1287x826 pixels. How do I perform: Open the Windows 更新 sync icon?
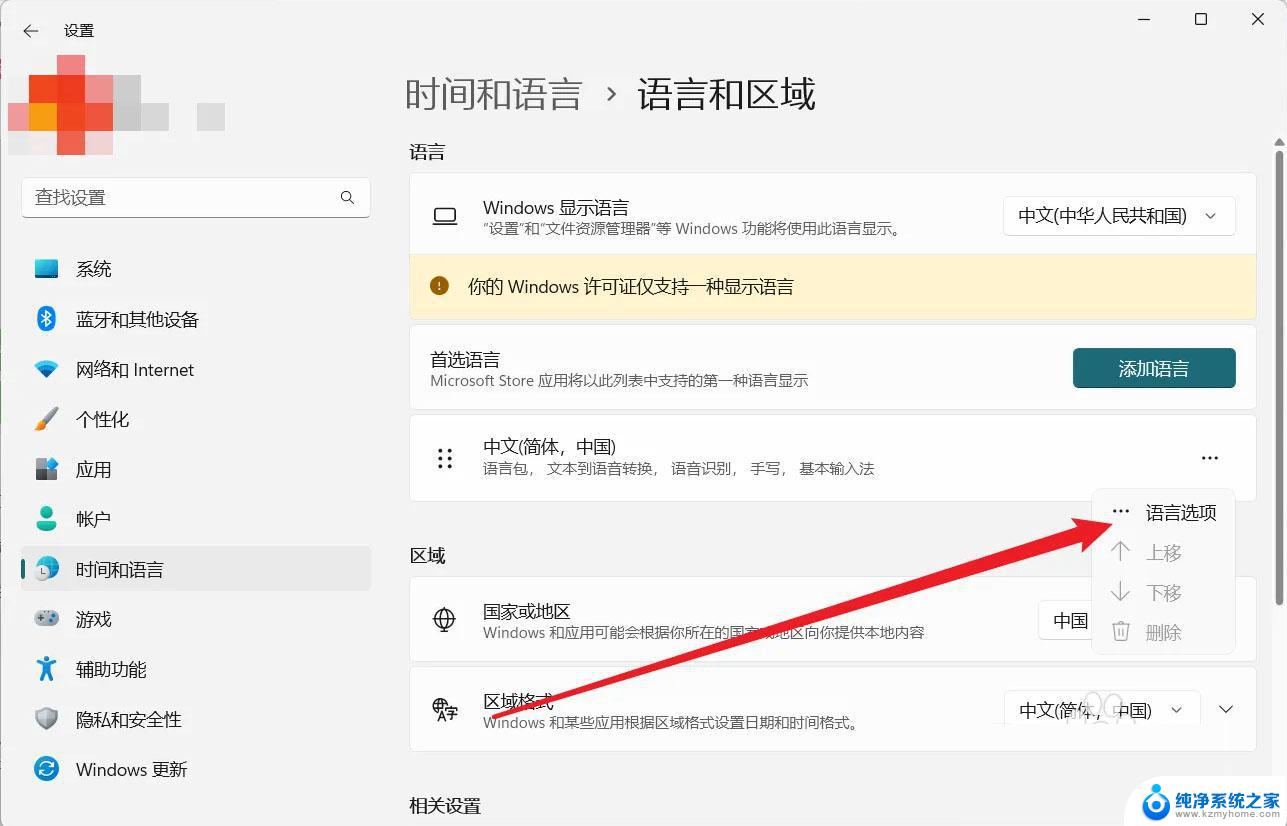(47, 769)
